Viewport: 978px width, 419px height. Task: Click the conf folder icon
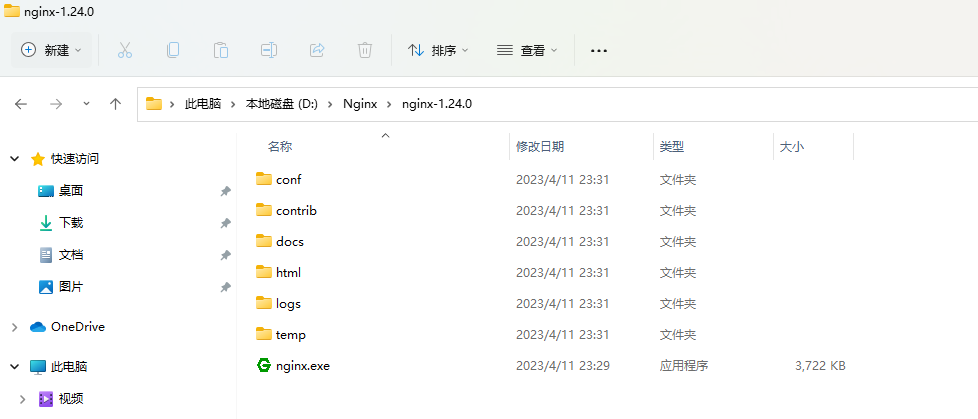point(264,179)
